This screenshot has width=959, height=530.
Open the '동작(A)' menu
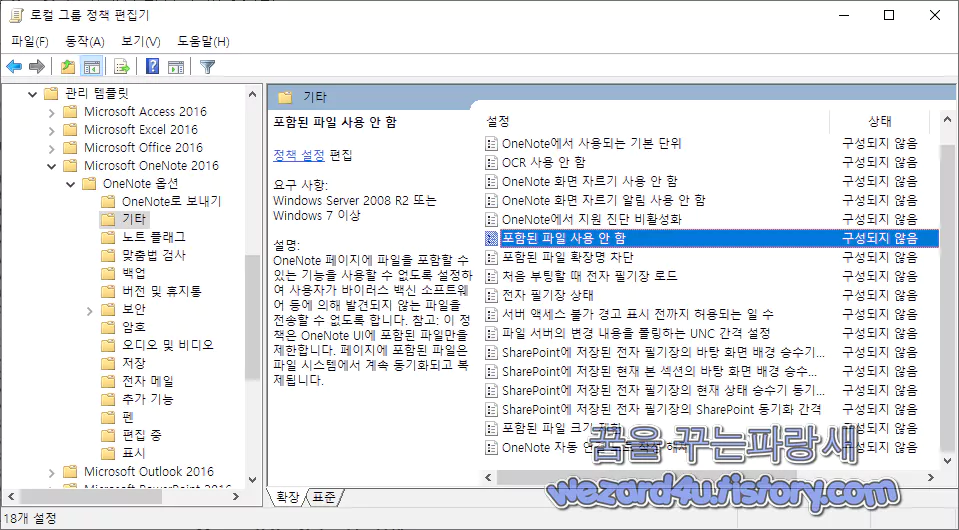[x=85, y=41]
